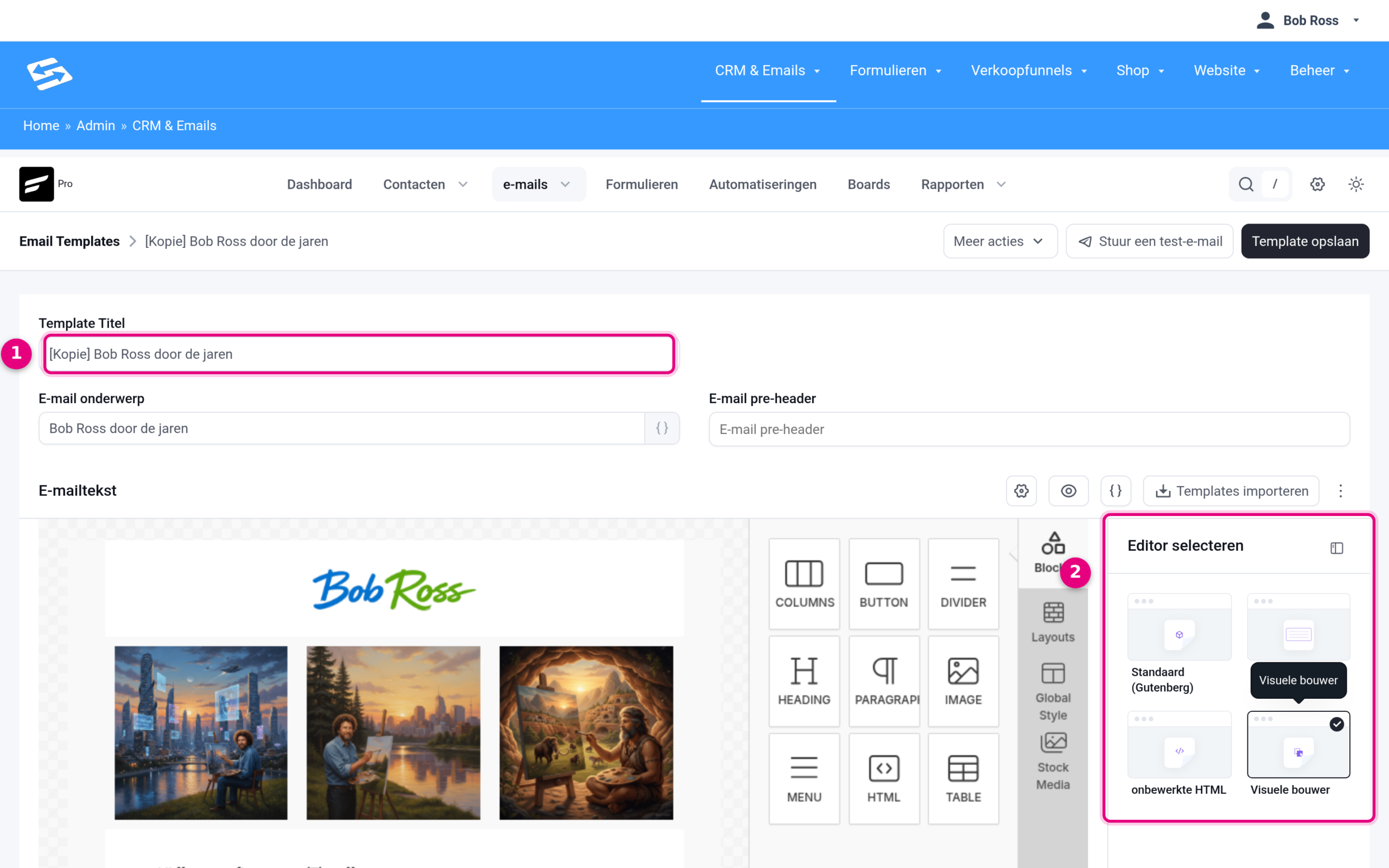1389x868 pixels.
Task: Click the black FluentCRM Pro logo
Action: [x=37, y=184]
